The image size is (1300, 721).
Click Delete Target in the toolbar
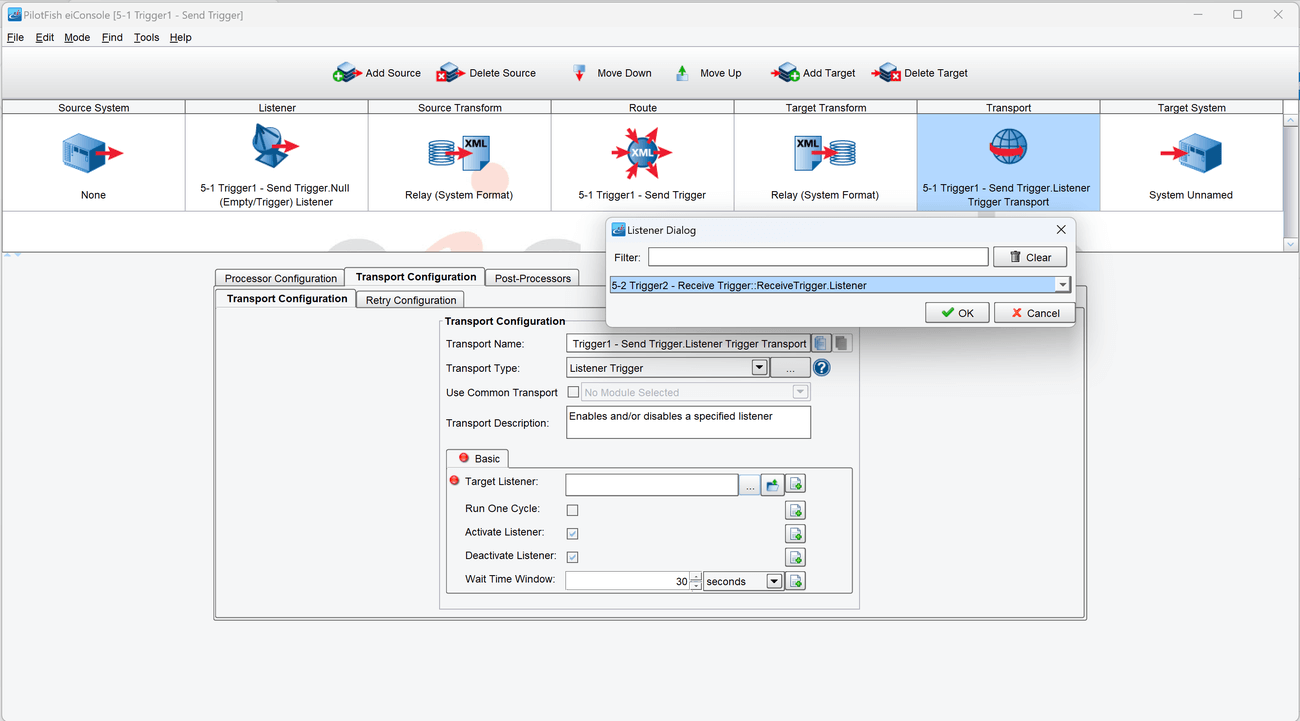[x=920, y=73]
